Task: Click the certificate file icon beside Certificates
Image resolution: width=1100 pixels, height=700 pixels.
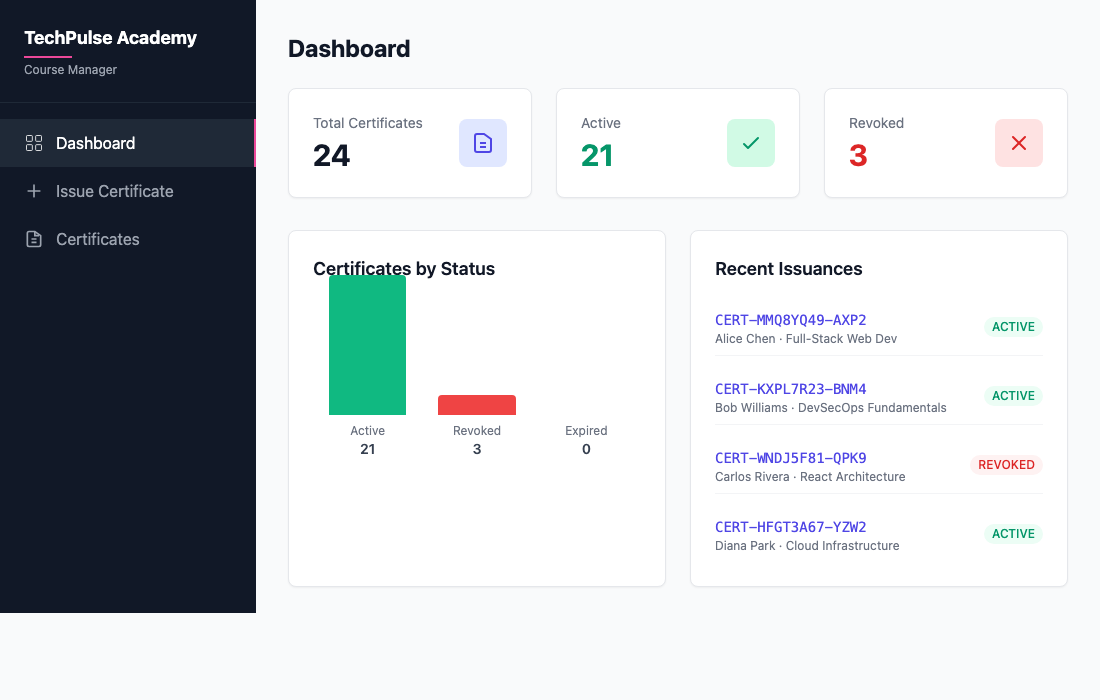Action: 33,239
